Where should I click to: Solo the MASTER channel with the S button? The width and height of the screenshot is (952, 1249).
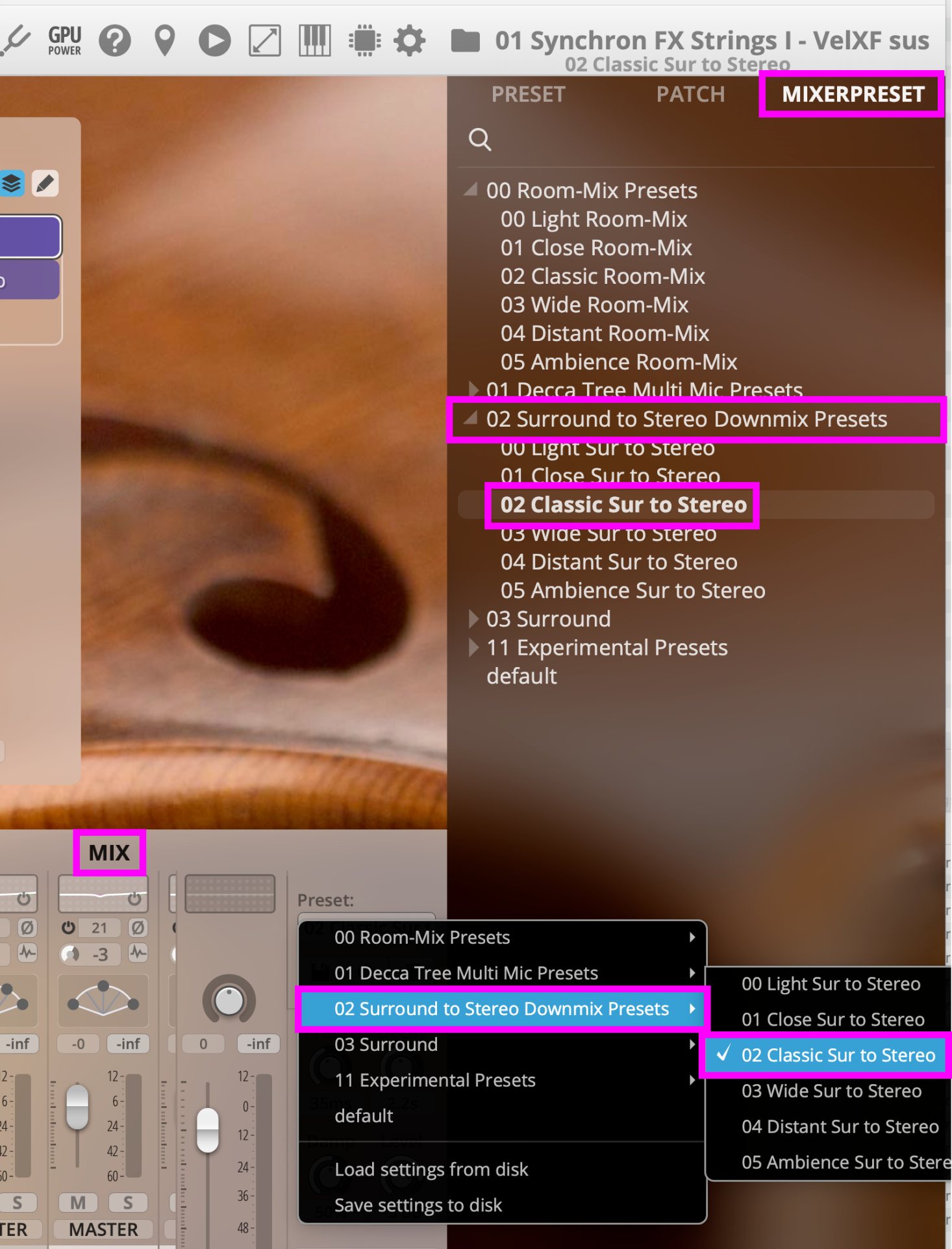click(128, 1203)
